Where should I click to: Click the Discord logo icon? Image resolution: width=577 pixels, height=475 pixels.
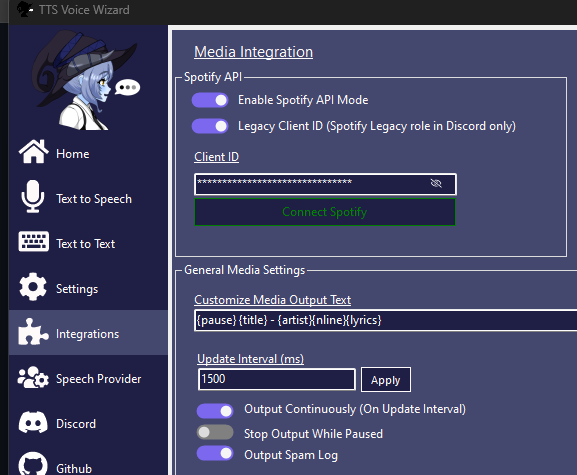(33, 422)
